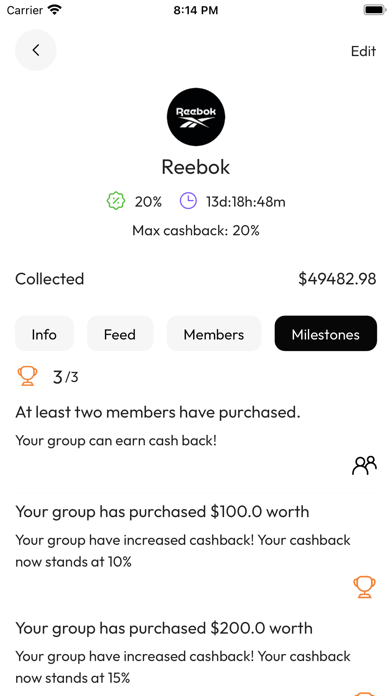Switch to the Info tab
Image resolution: width=392 pixels, height=696 pixels.
44,334
